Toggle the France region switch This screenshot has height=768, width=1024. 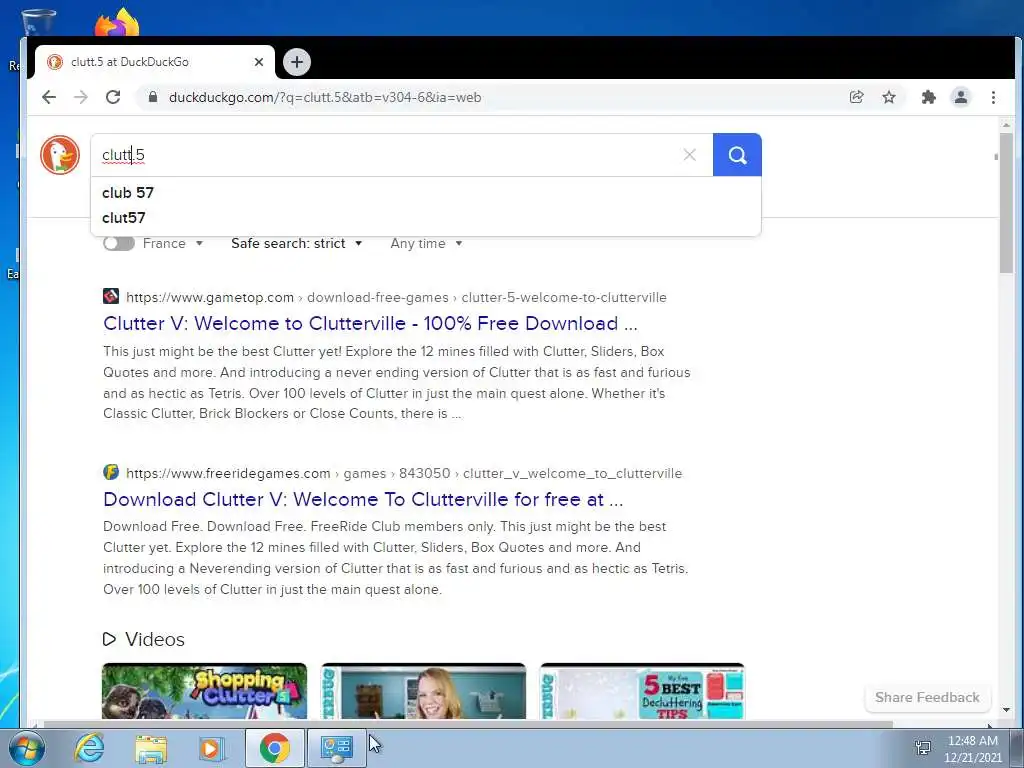(119, 244)
